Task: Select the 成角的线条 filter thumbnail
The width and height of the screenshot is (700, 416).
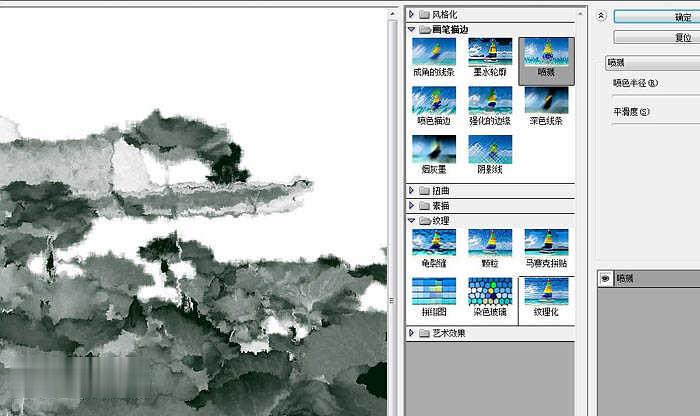Action: click(x=434, y=52)
